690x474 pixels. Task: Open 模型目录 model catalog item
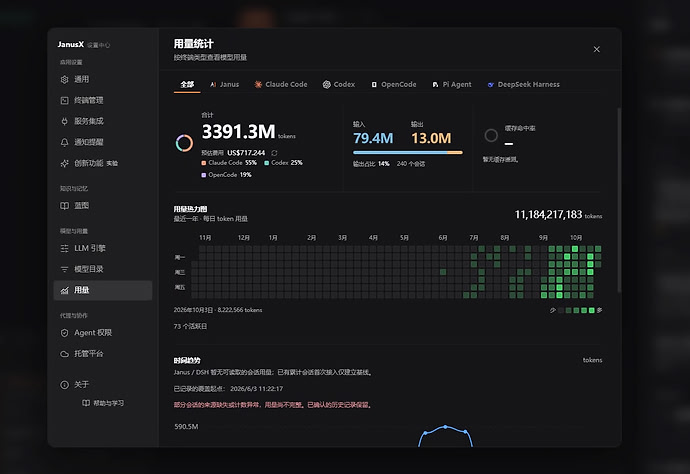click(x=103, y=269)
